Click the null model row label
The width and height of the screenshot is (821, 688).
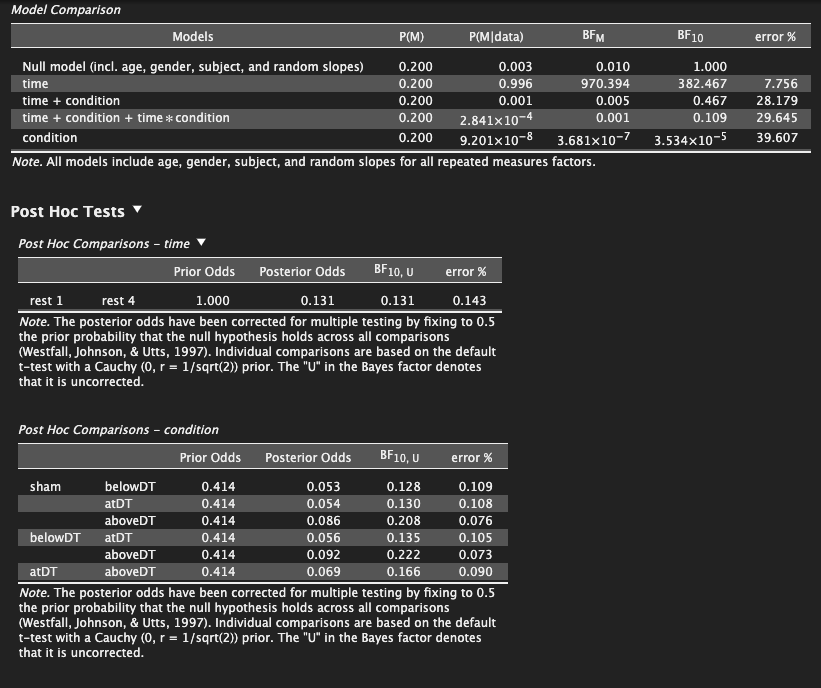192,67
